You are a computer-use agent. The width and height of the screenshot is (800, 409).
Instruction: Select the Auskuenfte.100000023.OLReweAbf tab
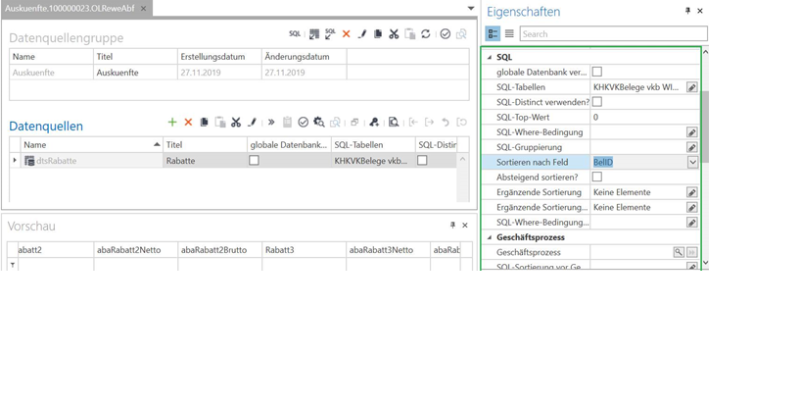68,8
